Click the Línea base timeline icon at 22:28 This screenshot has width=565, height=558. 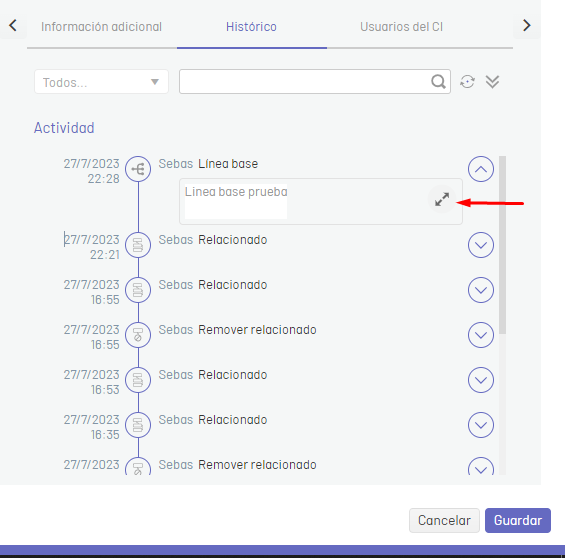(138, 169)
